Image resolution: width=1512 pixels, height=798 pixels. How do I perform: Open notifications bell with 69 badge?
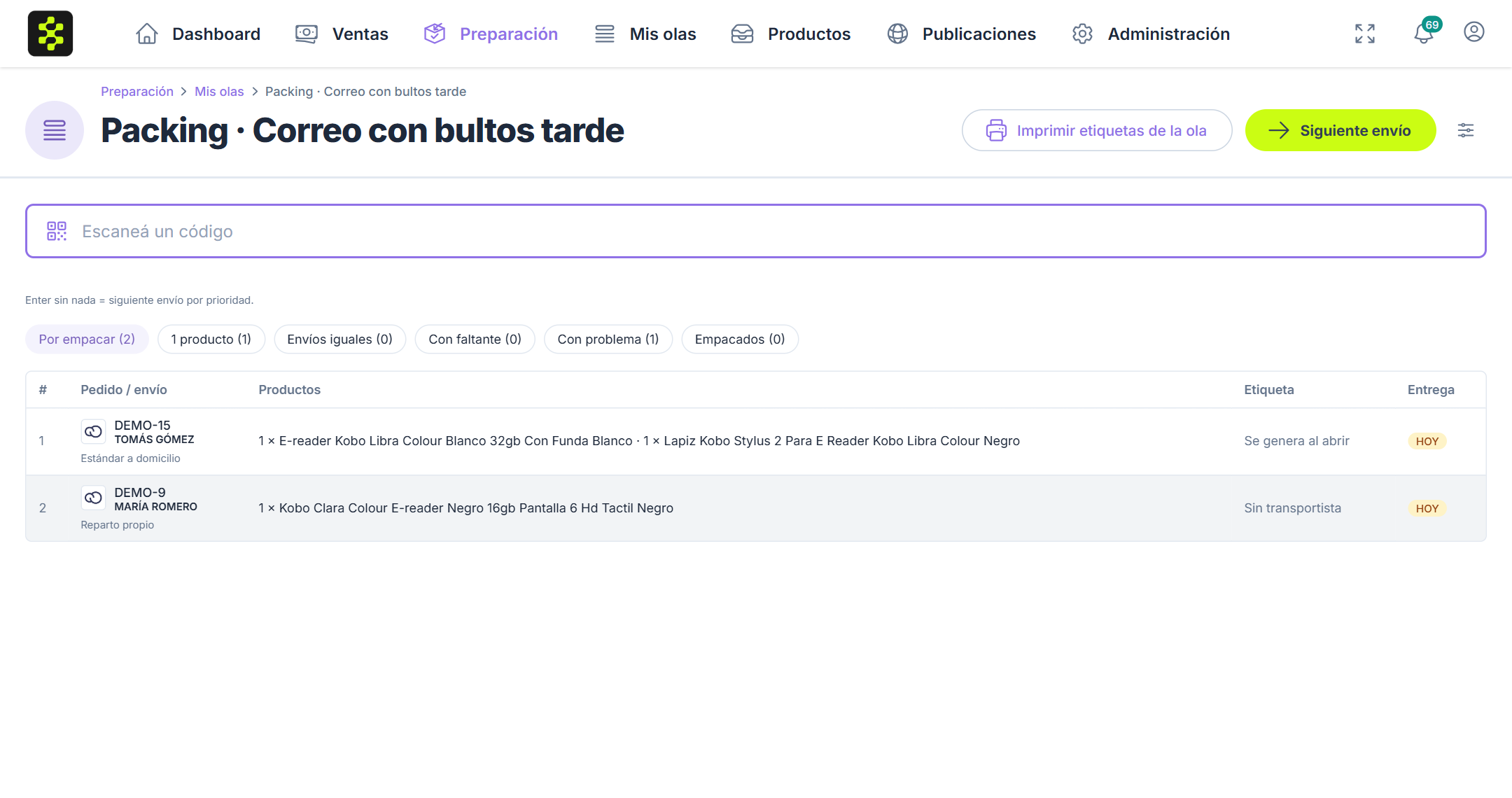point(1425,32)
